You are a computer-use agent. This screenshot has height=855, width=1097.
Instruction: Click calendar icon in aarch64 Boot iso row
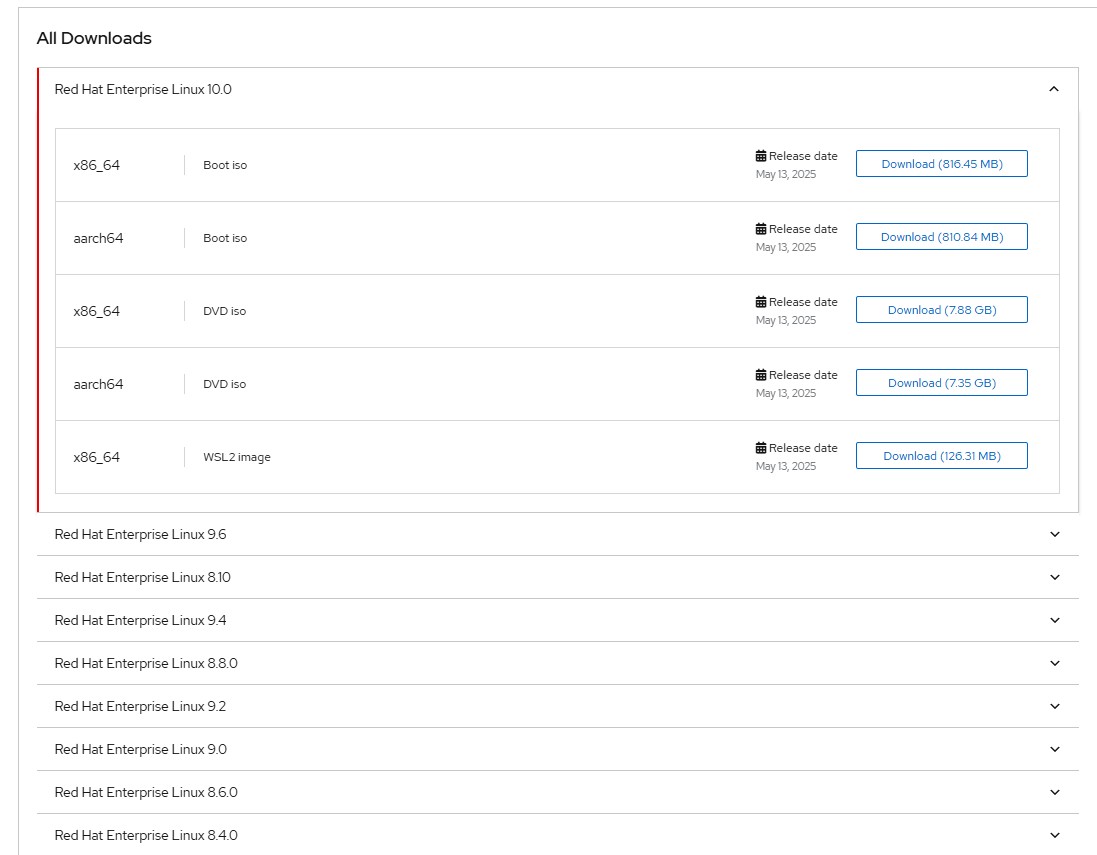[760, 229]
